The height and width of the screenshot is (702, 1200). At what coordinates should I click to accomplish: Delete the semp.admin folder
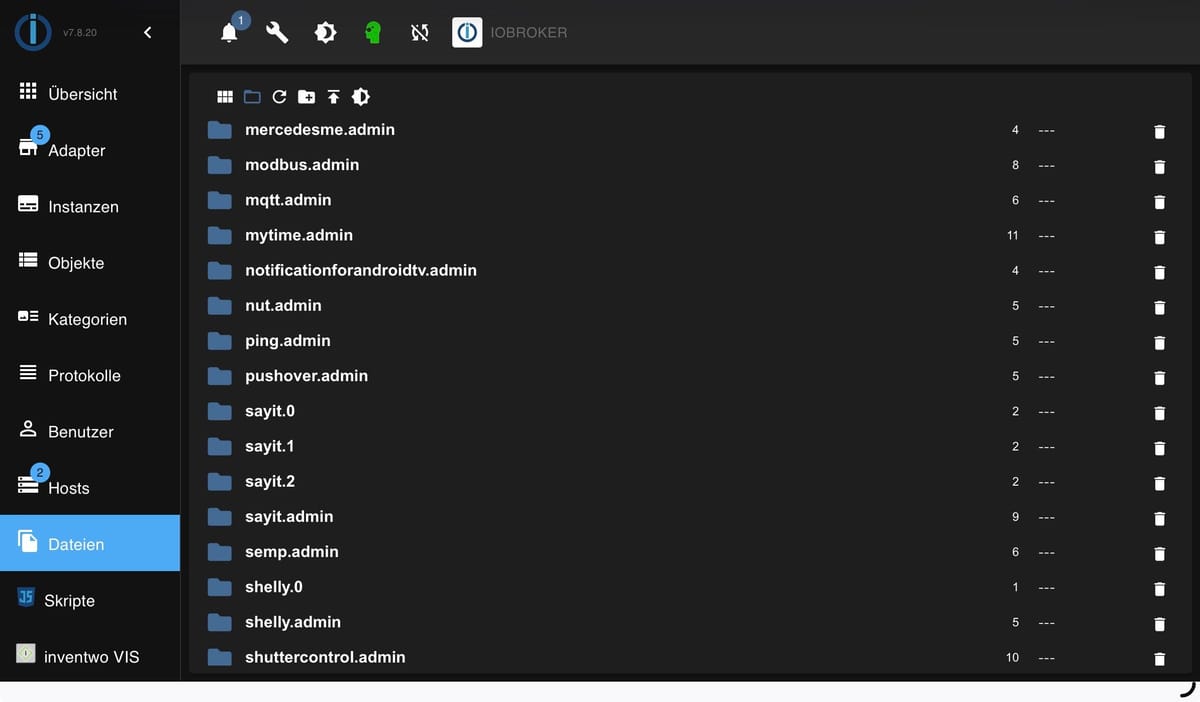tap(1159, 553)
